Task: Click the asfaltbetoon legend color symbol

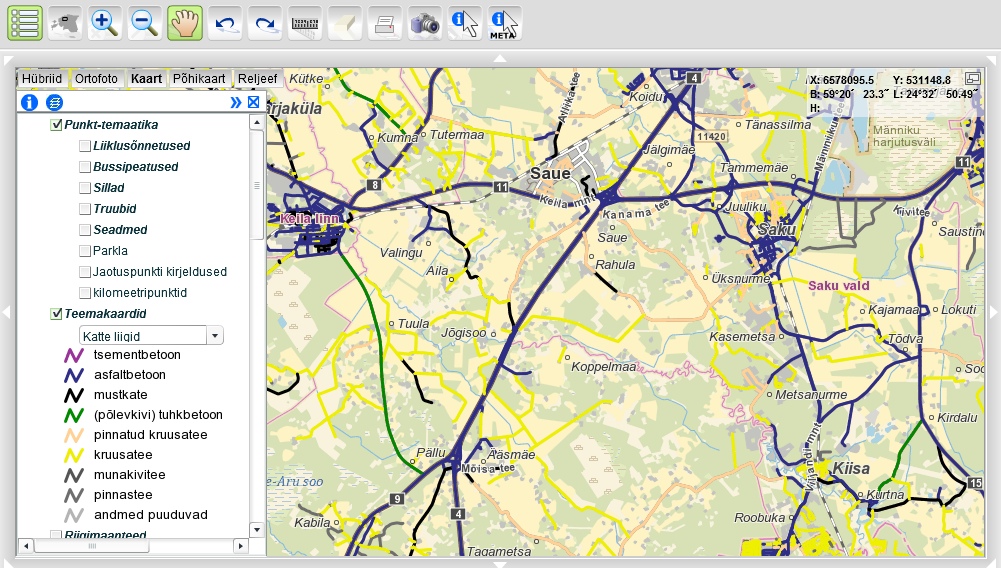Action: point(72,375)
